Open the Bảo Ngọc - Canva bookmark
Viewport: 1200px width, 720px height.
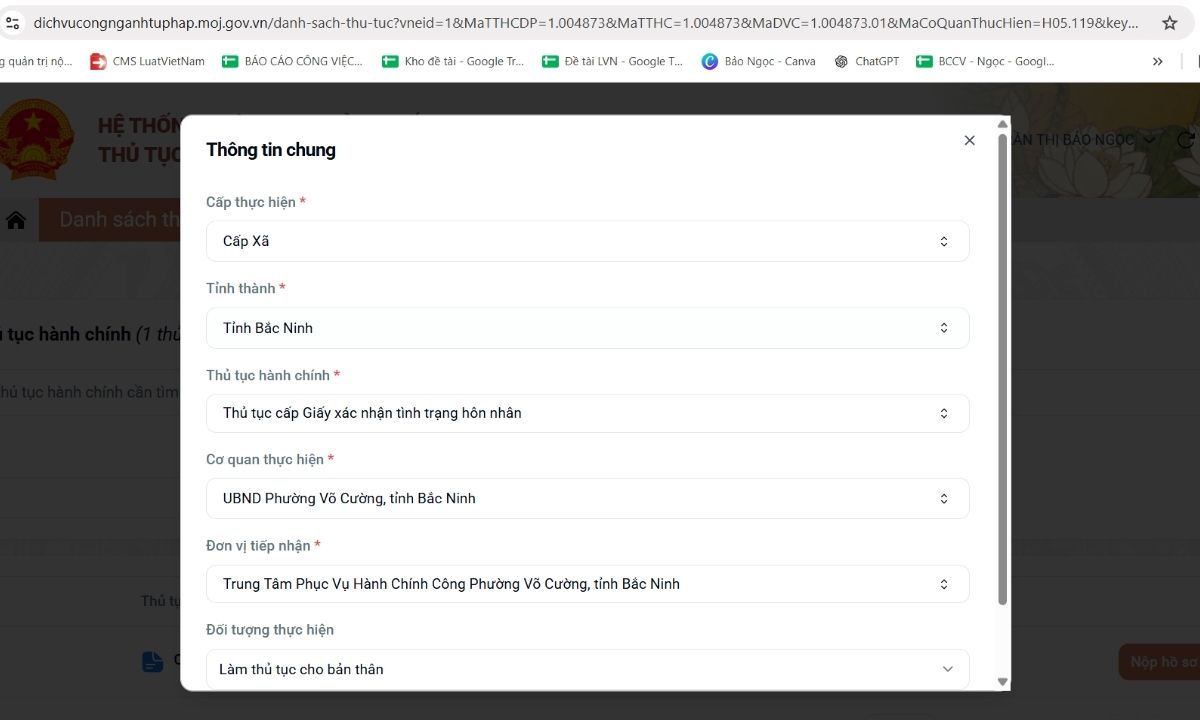(759, 61)
